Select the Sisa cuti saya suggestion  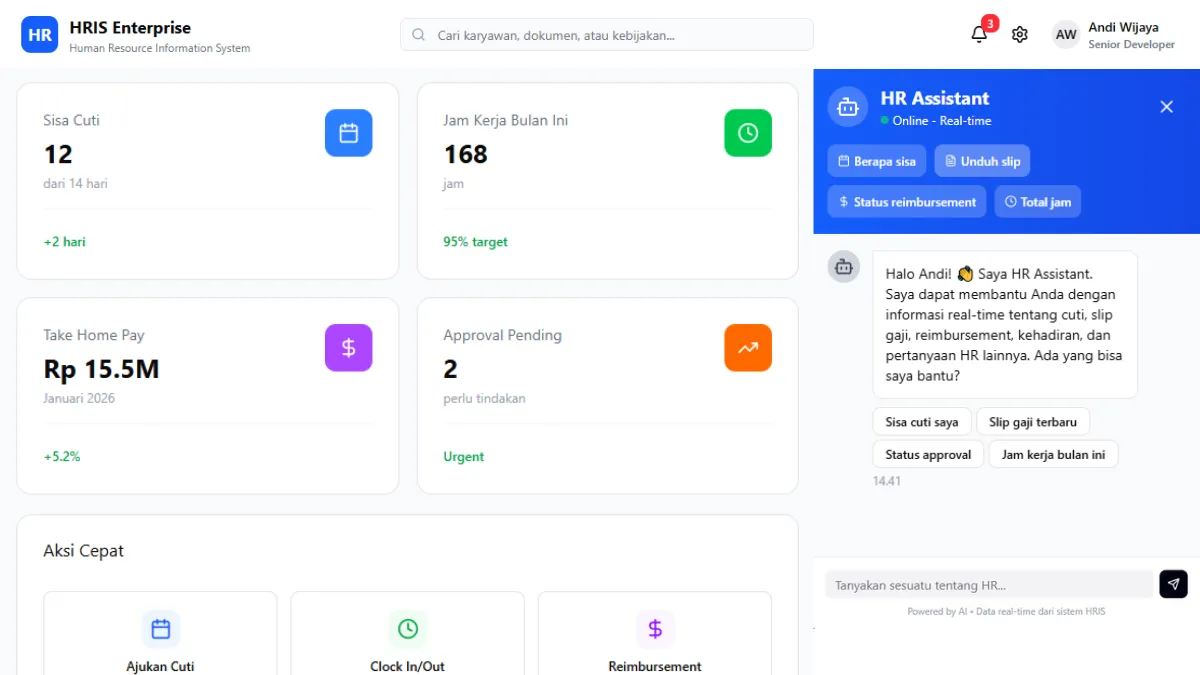click(921, 421)
